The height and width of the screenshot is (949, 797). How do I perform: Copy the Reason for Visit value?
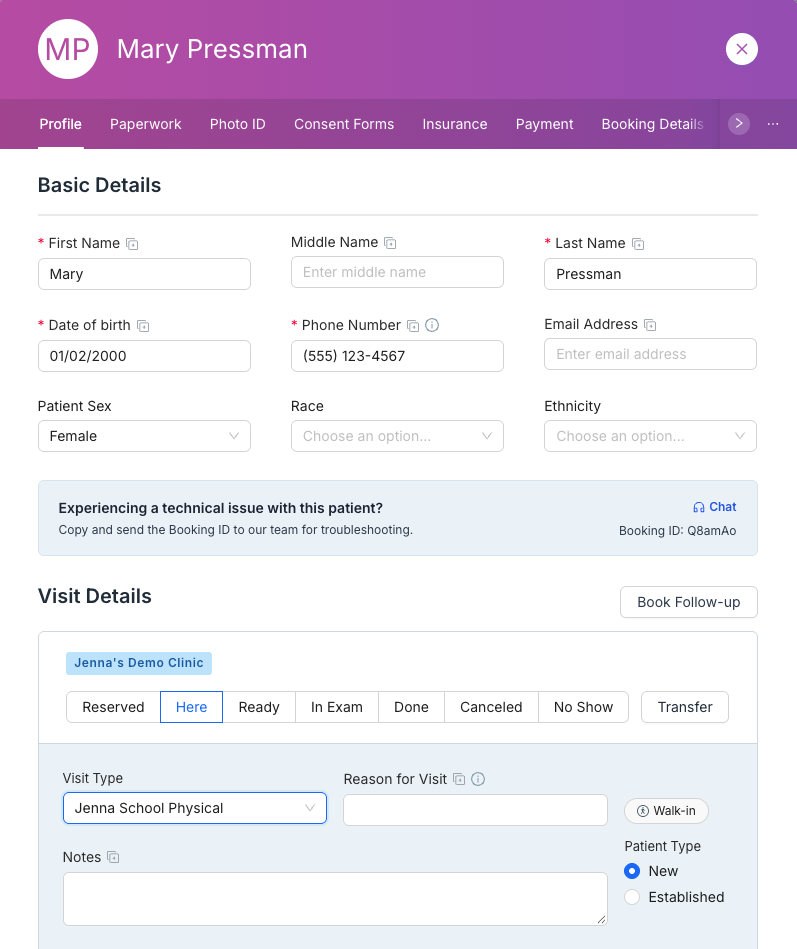click(459, 779)
